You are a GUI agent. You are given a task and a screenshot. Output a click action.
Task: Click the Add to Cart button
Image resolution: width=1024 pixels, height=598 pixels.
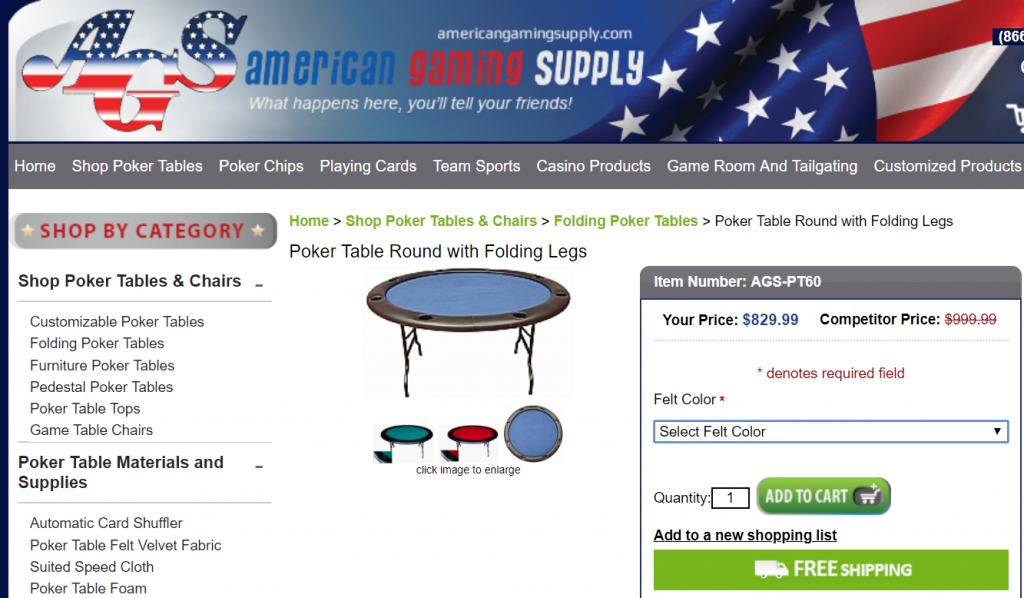[824, 496]
